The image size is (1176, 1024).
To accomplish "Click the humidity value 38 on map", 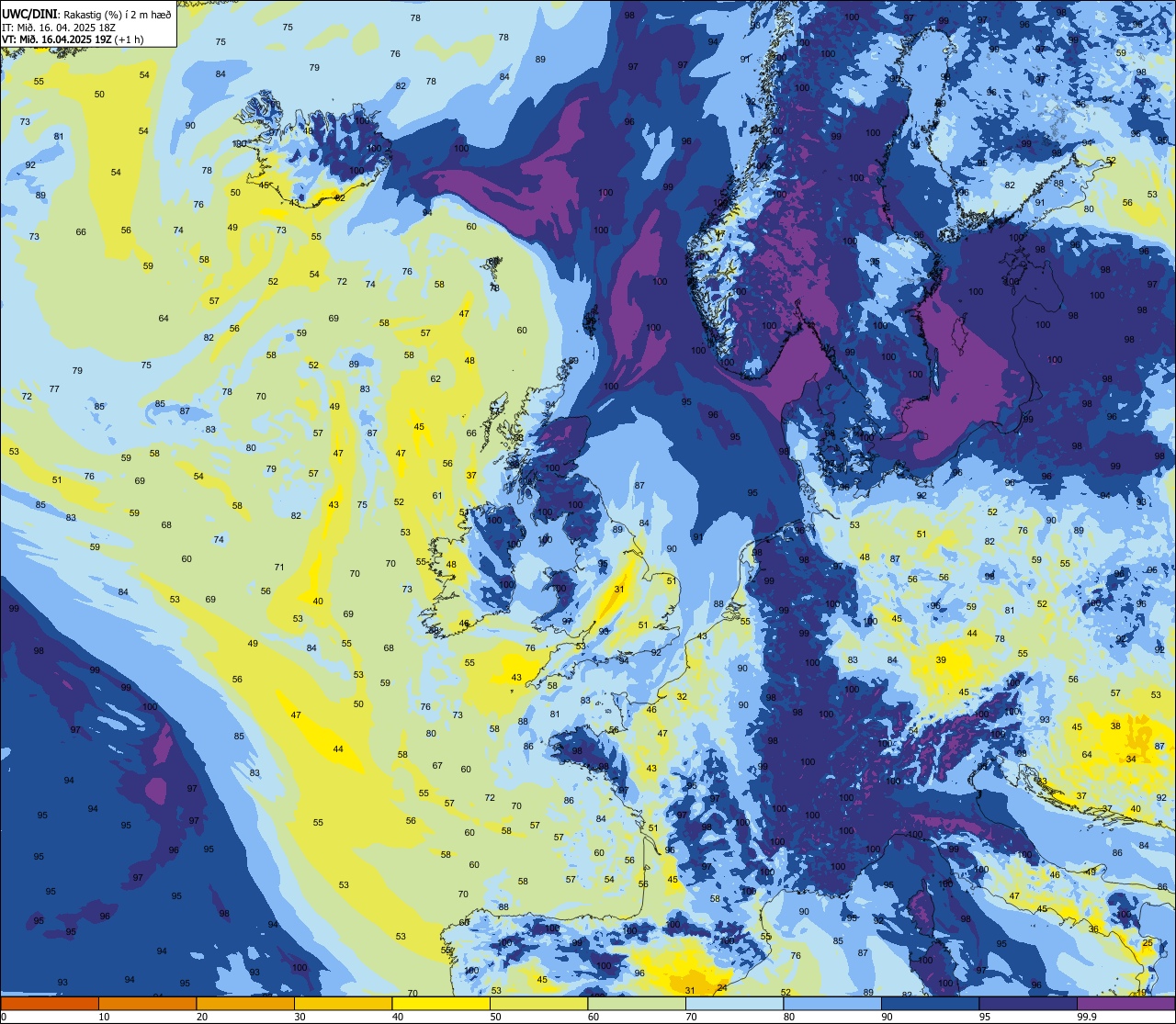I will [x=1115, y=726].
